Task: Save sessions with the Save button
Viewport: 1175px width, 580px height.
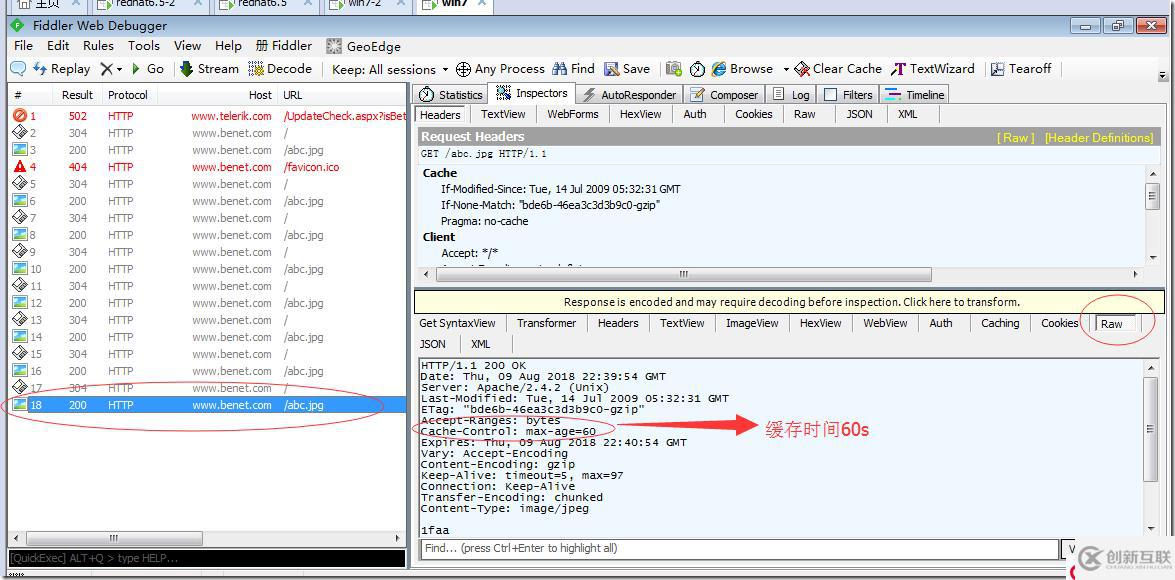Action: tap(627, 69)
